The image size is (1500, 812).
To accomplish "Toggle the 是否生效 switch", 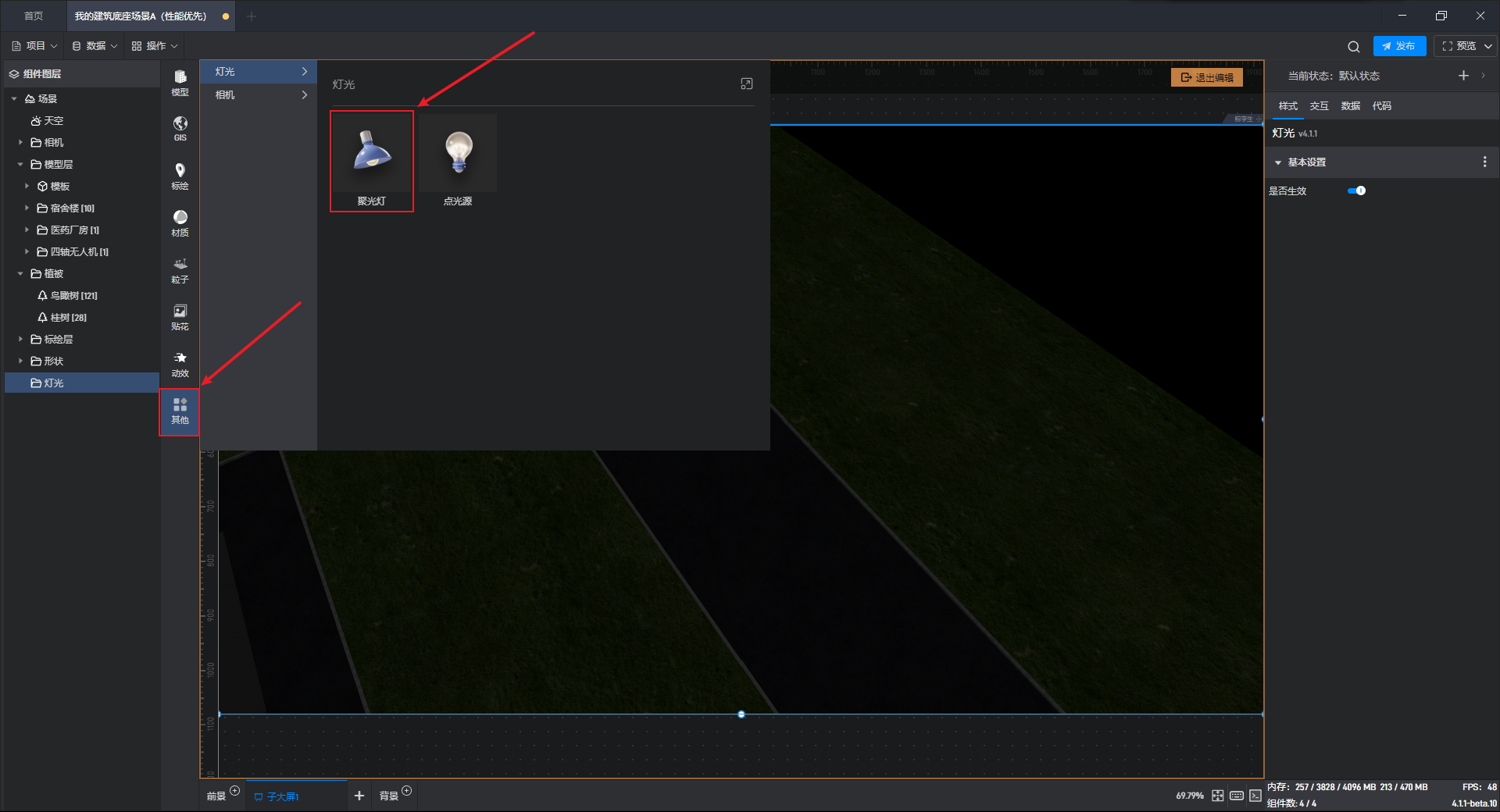I will (1357, 191).
